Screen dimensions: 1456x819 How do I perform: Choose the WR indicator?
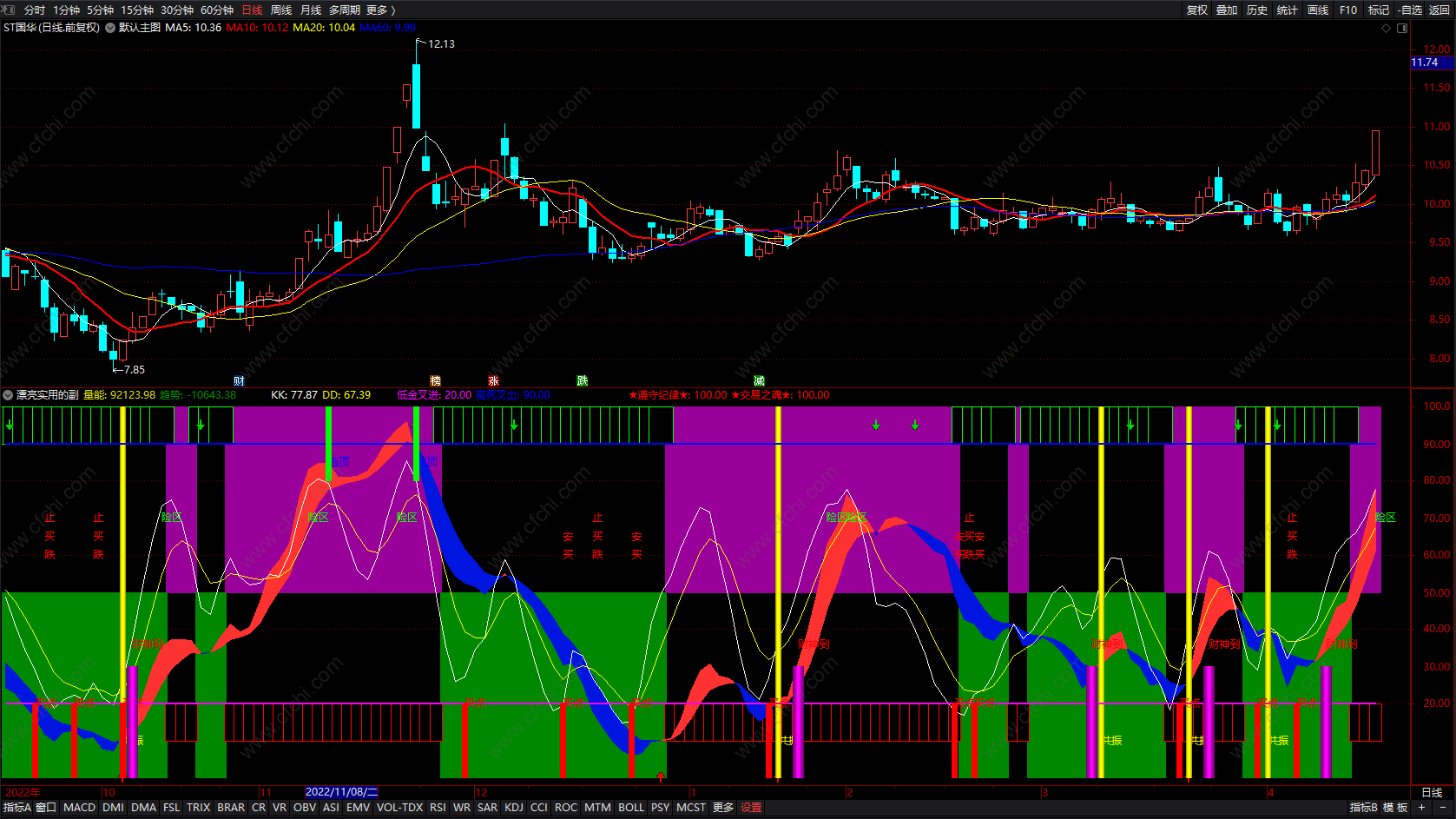[x=462, y=808]
